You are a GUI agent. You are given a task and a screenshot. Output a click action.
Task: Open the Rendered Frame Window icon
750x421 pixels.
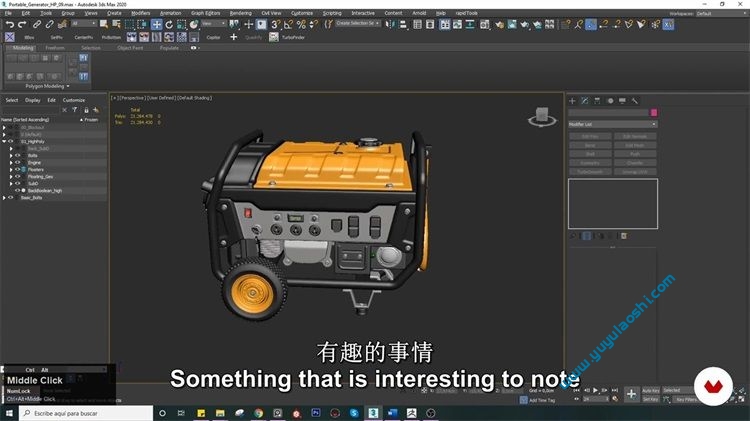(x=512, y=24)
